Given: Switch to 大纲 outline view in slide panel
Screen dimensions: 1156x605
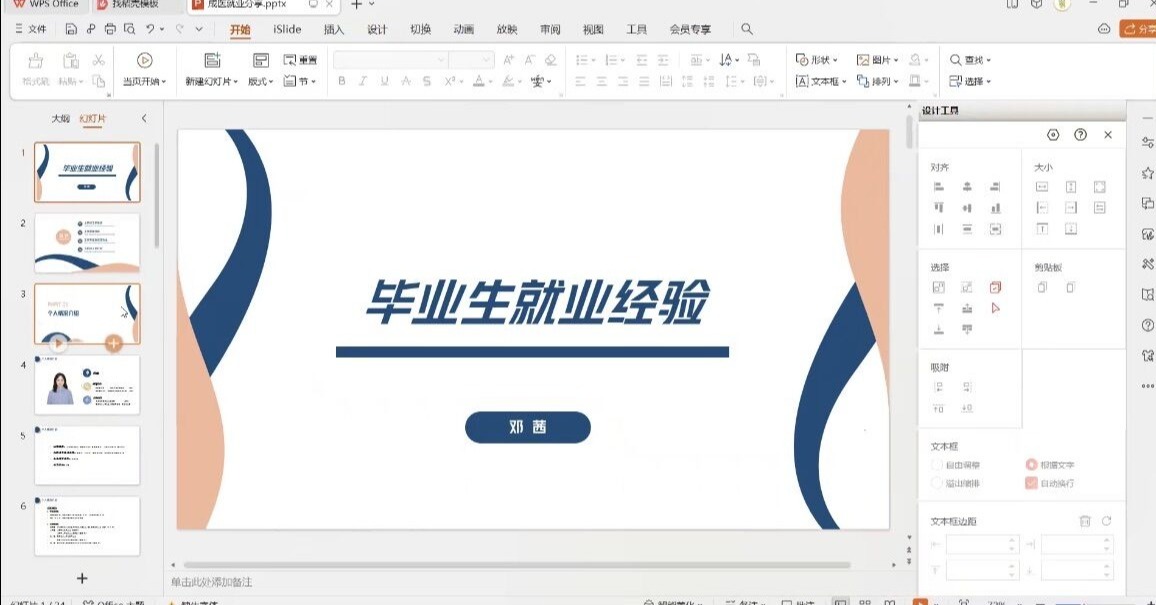Looking at the screenshot, I should pyautogui.click(x=61, y=119).
